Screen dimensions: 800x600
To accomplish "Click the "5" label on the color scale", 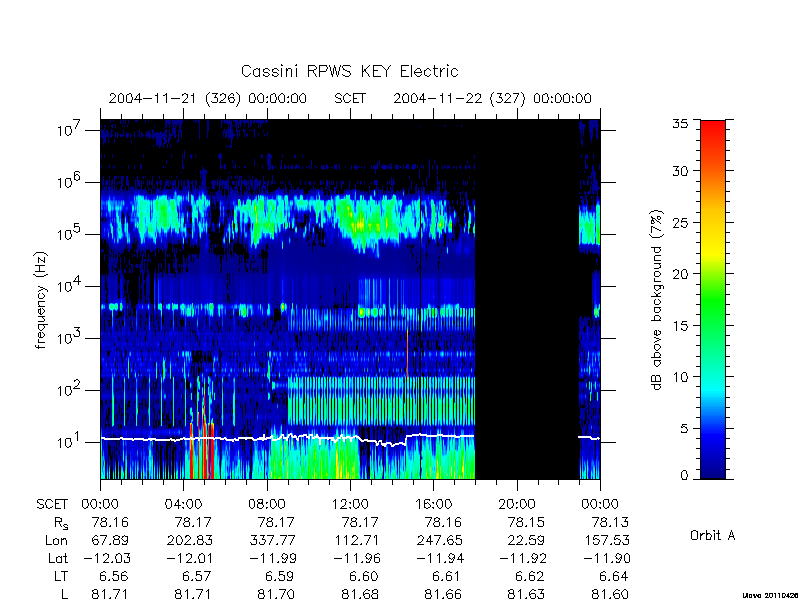I will pos(683,429).
